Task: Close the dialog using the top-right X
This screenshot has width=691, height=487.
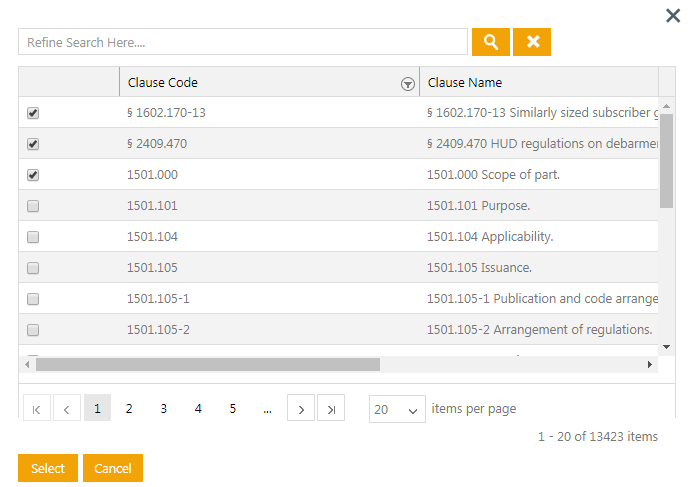Action: (673, 15)
